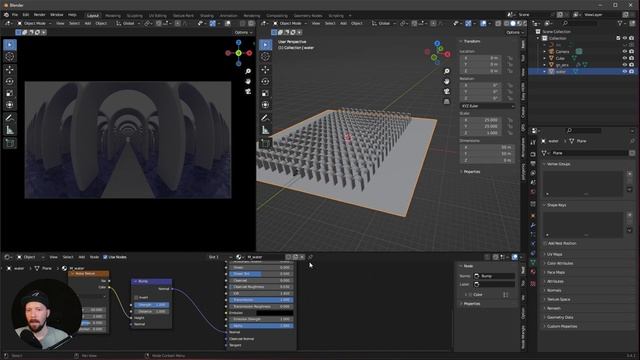Screen dimensions: 640x360
Task: Select the Cursor tool in left viewport toolbar
Action: (10, 57)
